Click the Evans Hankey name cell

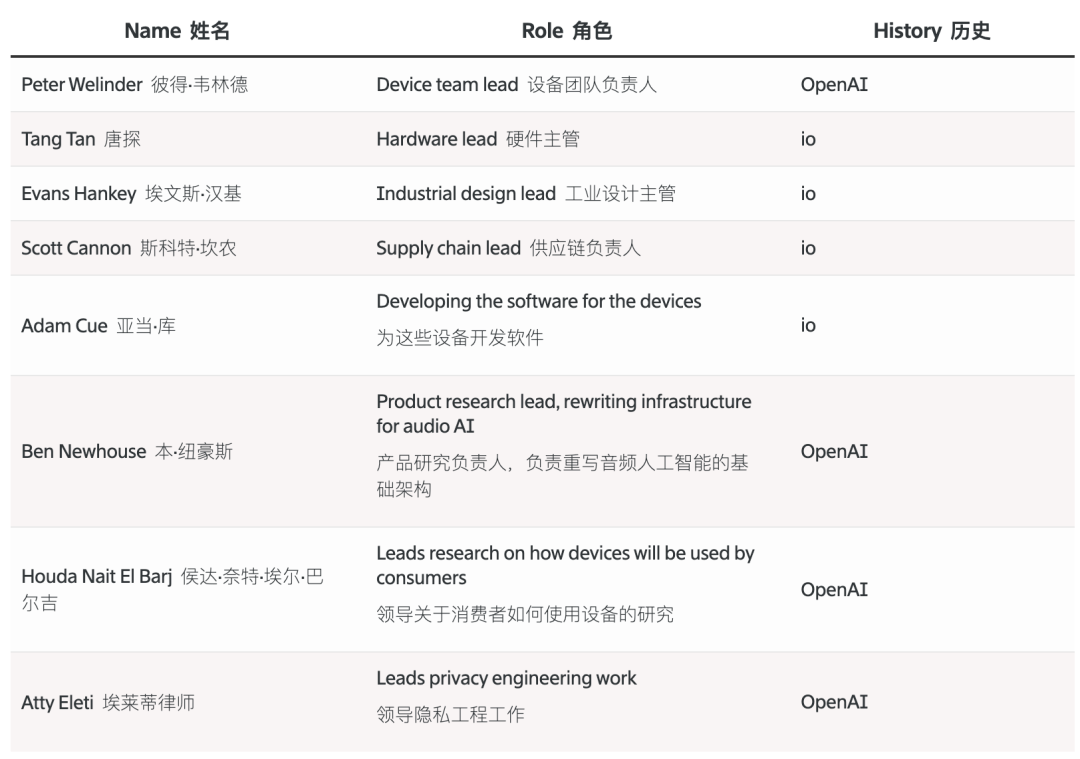[131, 194]
